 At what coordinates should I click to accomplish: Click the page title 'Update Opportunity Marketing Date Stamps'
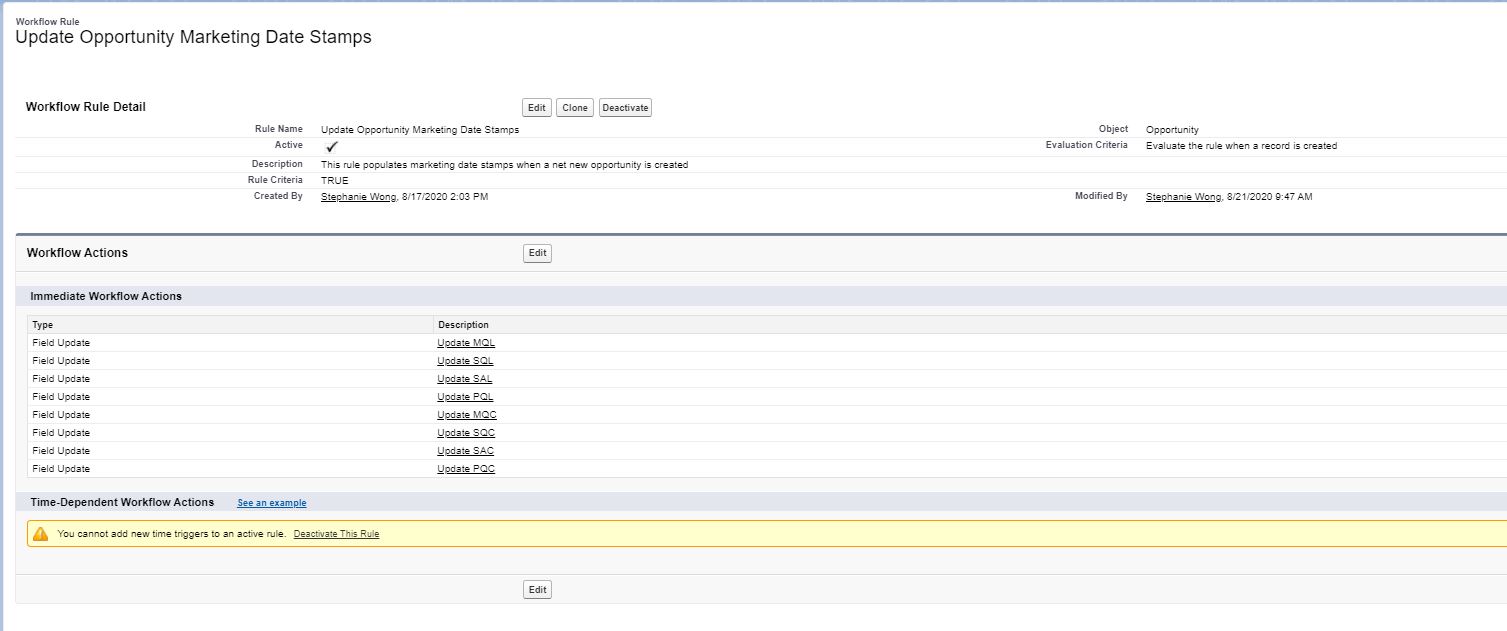tap(194, 37)
